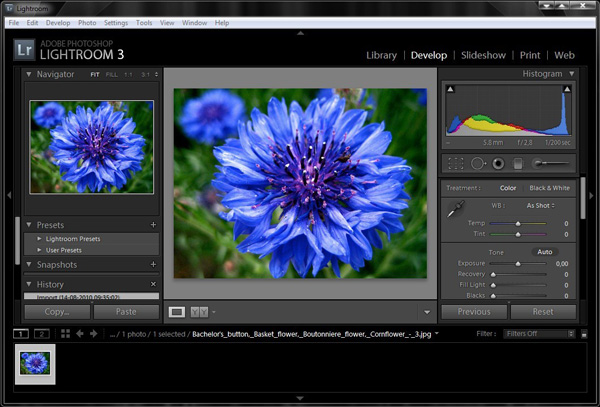The height and width of the screenshot is (407, 600).
Task: Open Navigator zoom level options arrows
Action: pyautogui.click(x=156, y=75)
